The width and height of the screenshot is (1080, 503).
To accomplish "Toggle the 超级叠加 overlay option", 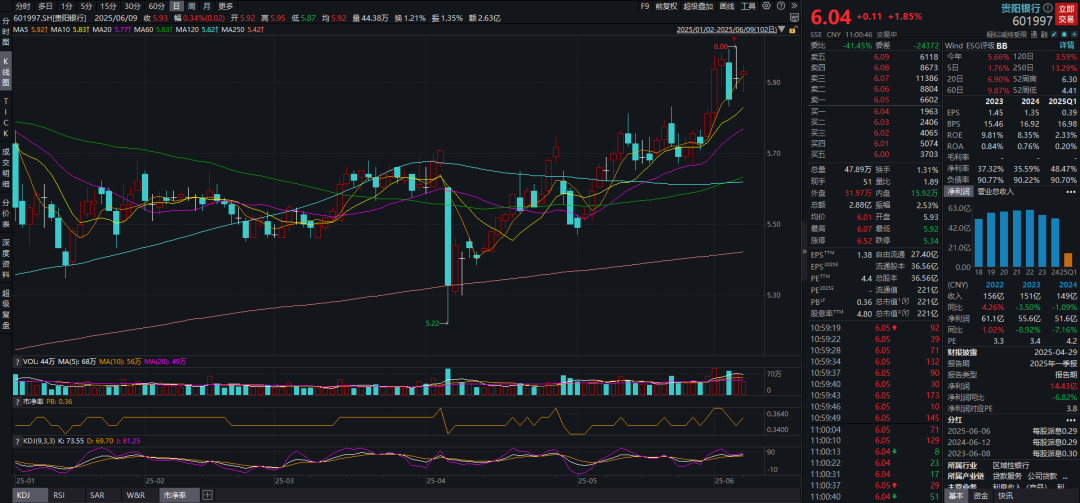I will pos(700,6).
